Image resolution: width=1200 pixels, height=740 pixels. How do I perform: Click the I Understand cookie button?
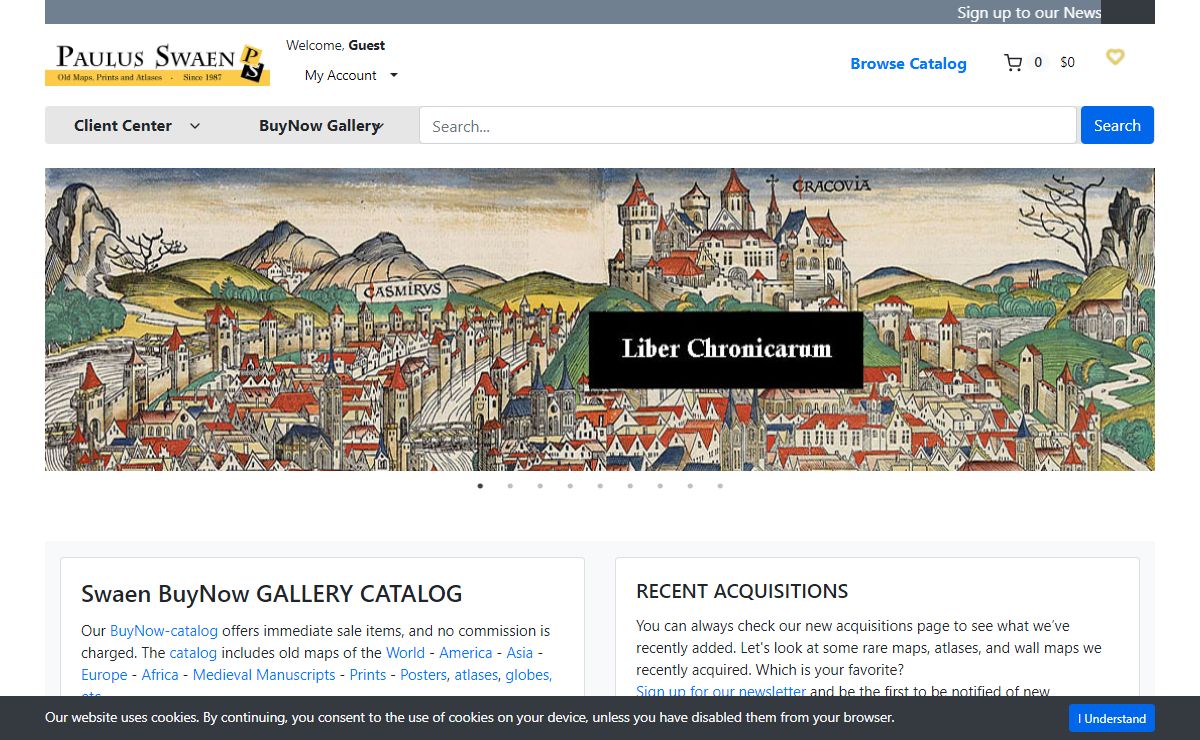pyautogui.click(x=1111, y=718)
